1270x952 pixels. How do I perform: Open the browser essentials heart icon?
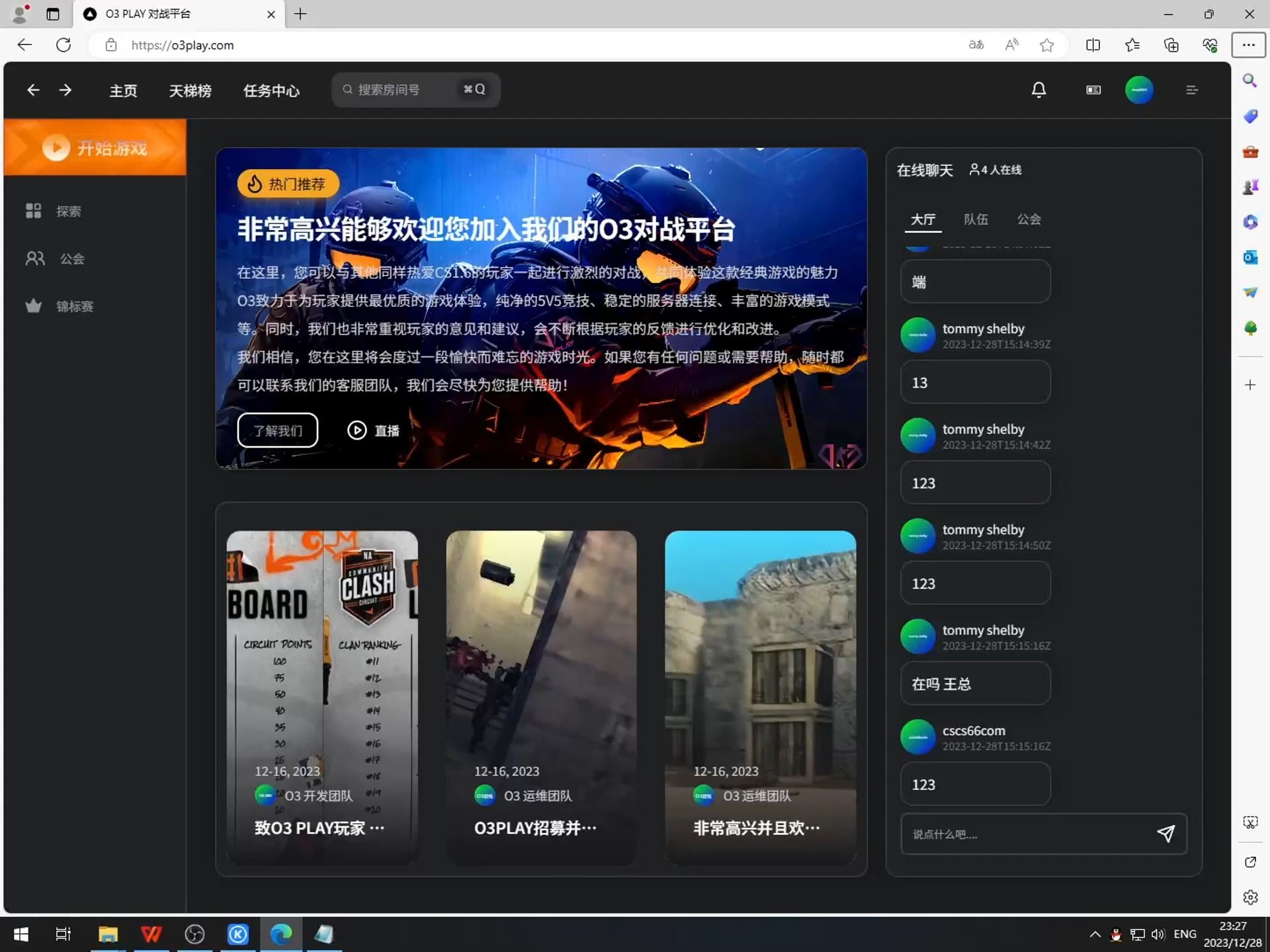tap(1210, 45)
